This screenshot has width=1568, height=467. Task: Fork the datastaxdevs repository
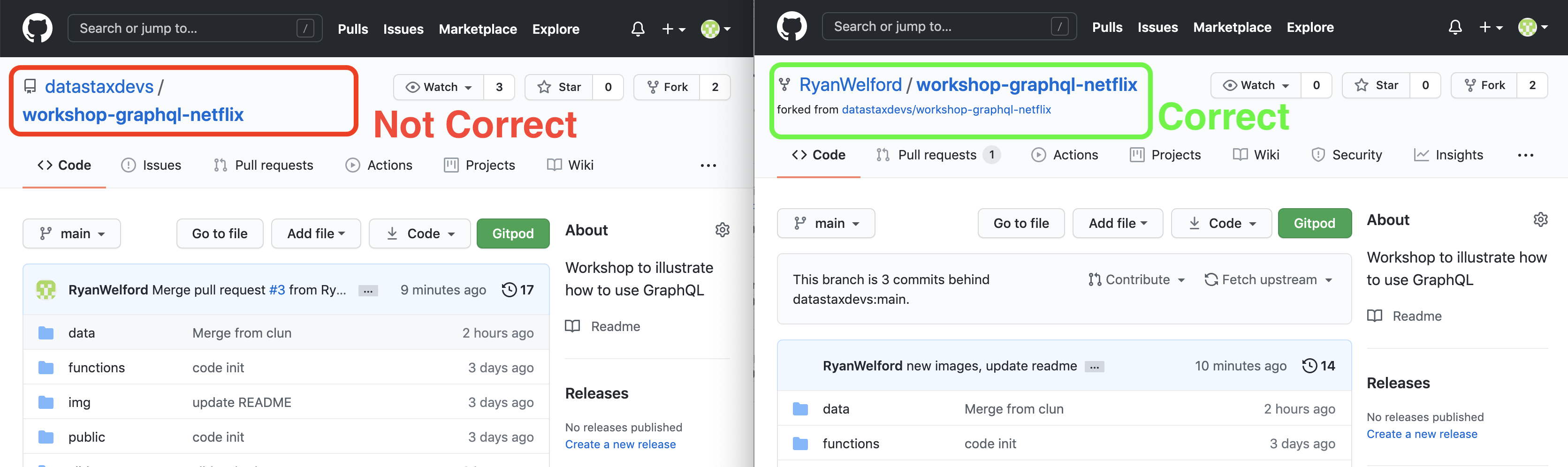tap(667, 87)
